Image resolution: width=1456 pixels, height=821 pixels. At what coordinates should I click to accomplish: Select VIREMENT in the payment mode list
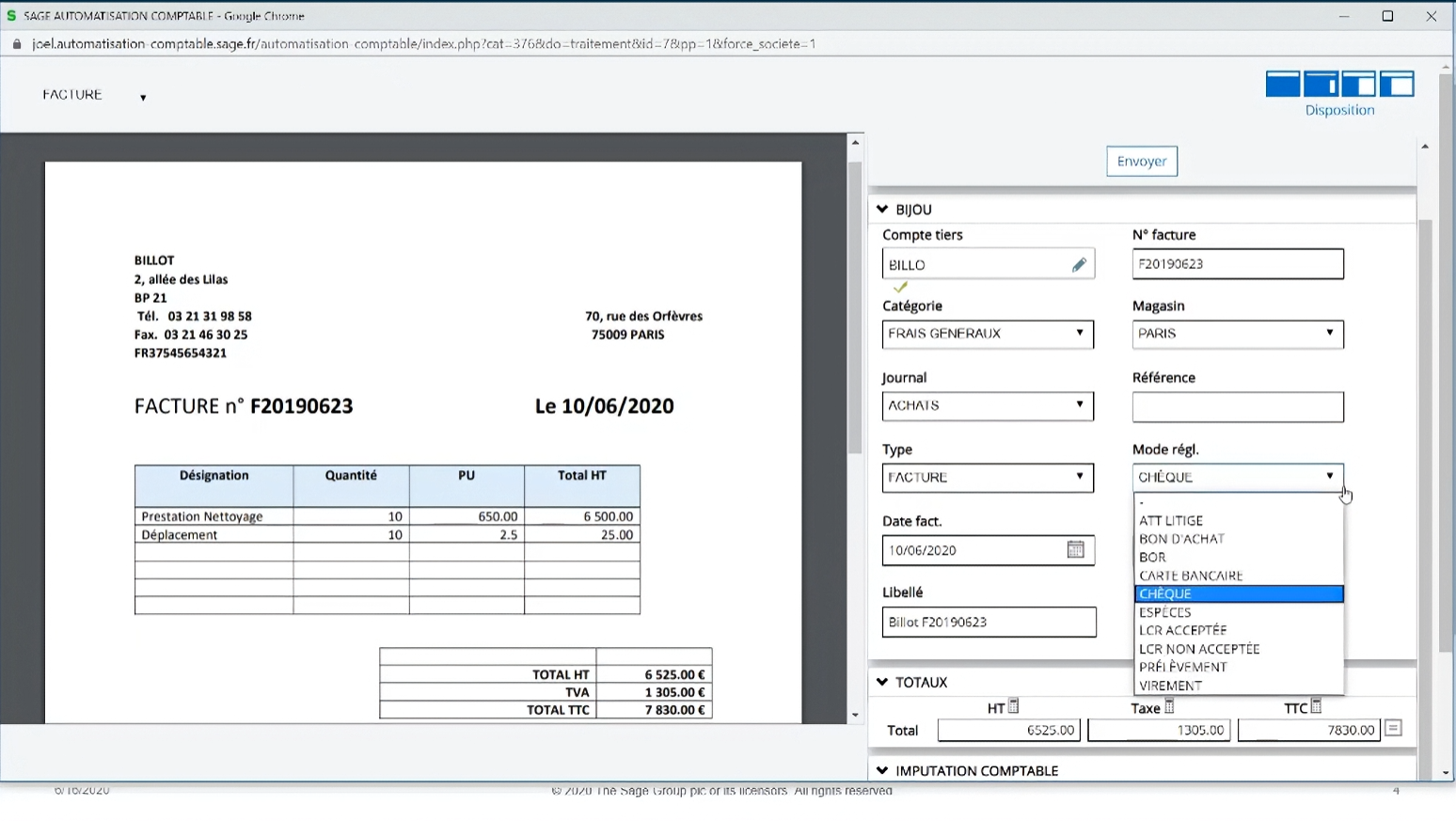tap(1171, 686)
